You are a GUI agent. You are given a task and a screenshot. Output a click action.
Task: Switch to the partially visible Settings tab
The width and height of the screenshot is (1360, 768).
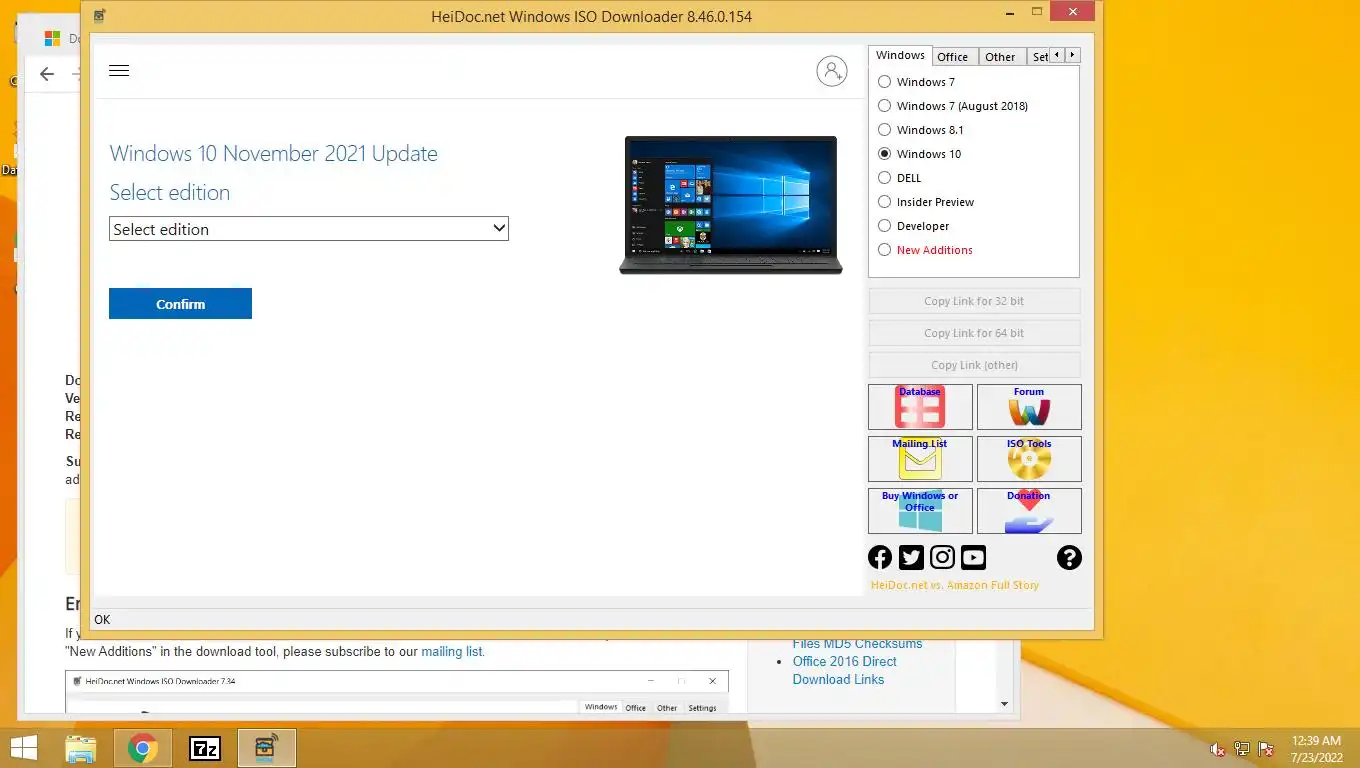(1038, 57)
